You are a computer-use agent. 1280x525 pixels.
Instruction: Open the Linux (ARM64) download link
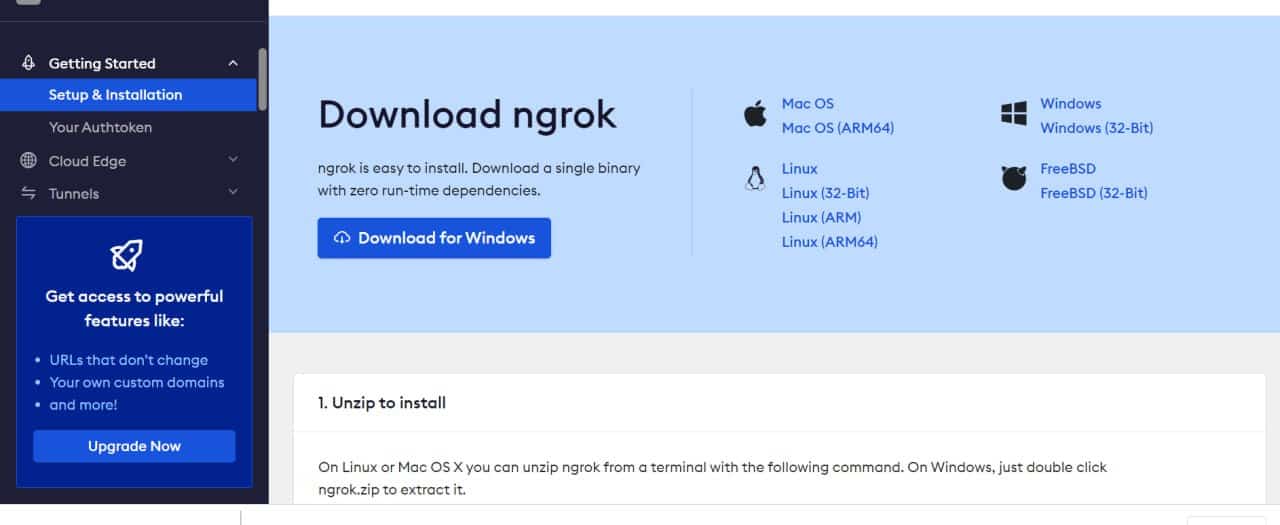pos(830,242)
